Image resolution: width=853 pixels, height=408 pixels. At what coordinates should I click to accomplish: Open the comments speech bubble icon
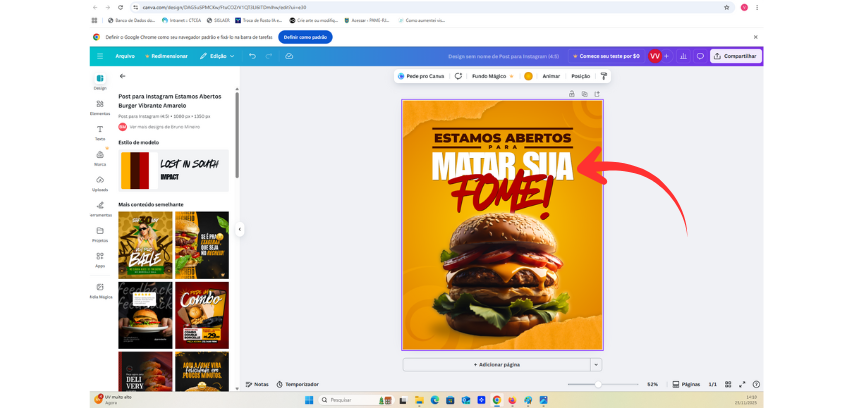coord(700,56)
